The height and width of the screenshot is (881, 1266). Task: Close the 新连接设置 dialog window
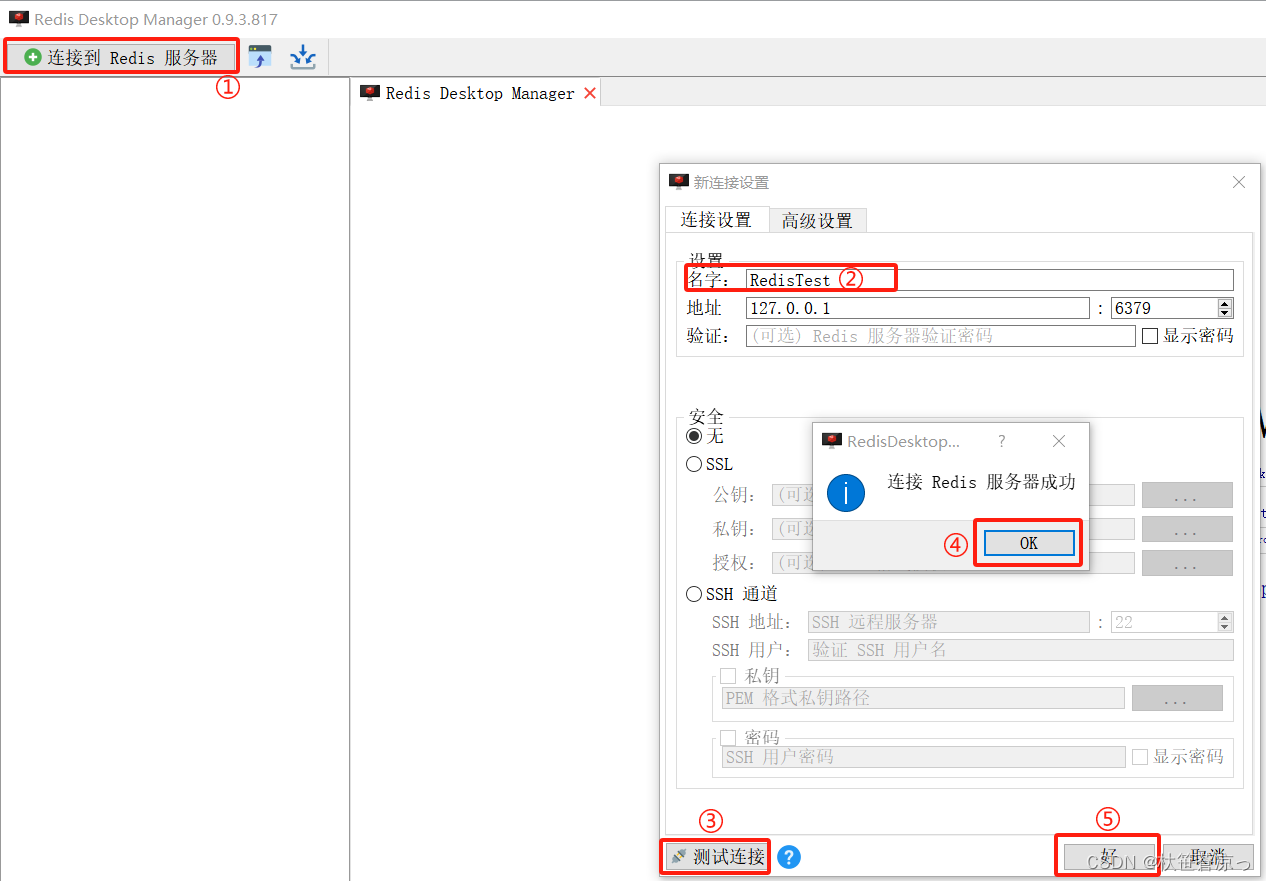1239,182
